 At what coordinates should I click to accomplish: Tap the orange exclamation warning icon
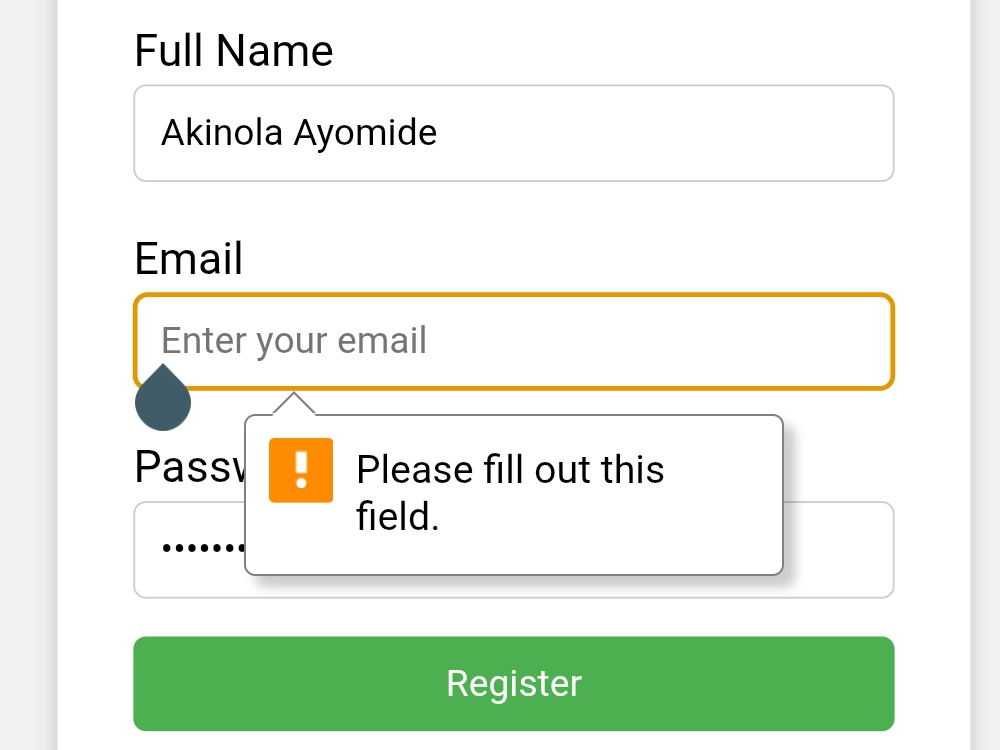pyautogui.click(x=301, y=470)
